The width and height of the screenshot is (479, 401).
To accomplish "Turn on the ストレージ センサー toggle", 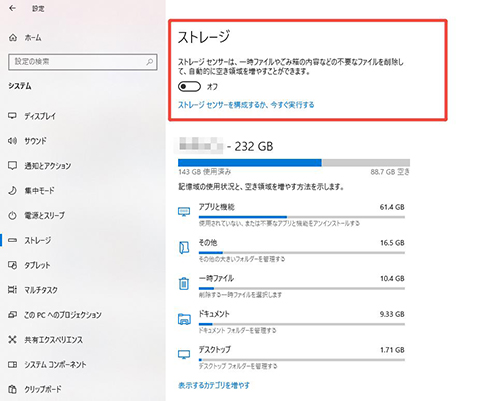I will point(189,87).
